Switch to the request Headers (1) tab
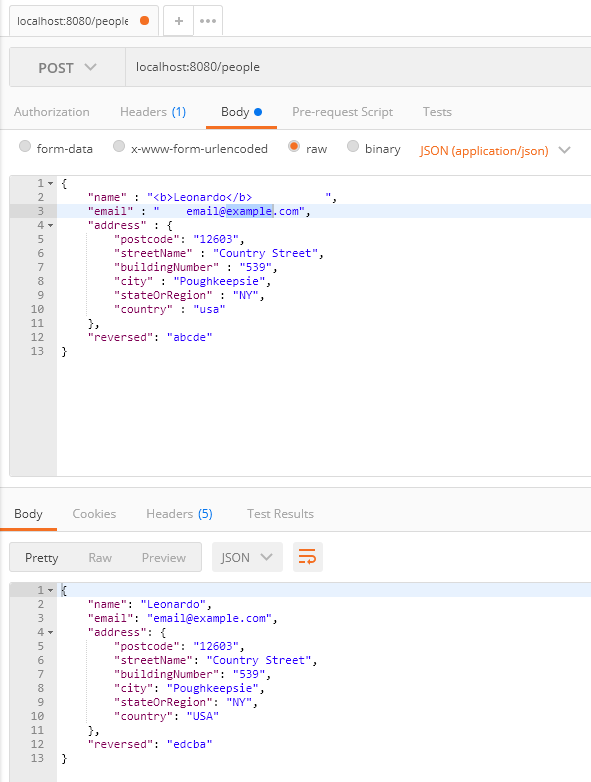591x782 pixels. tap(153, 112)
